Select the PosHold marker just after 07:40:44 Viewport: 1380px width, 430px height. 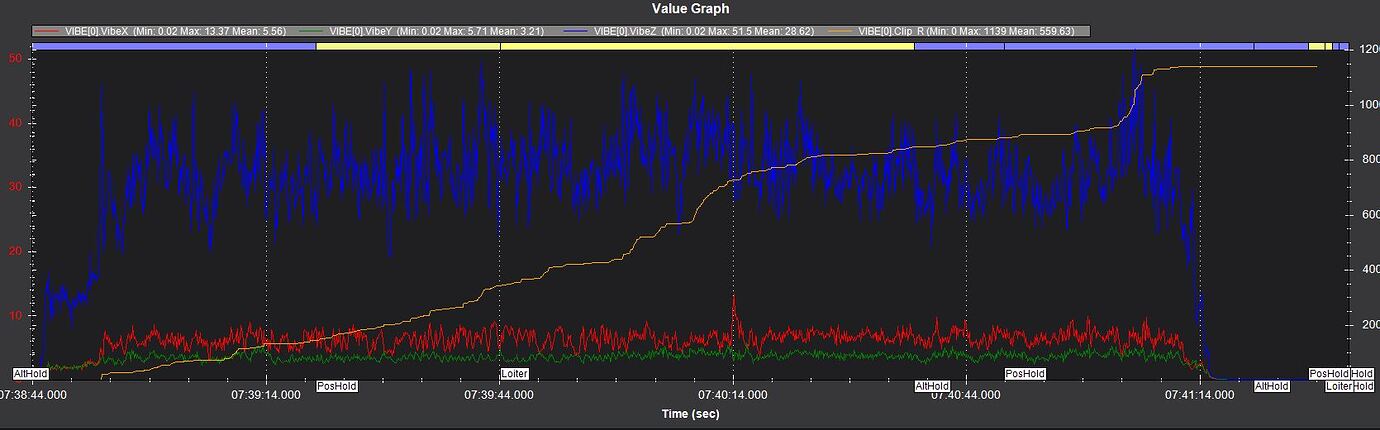[x=1025, y=374]
